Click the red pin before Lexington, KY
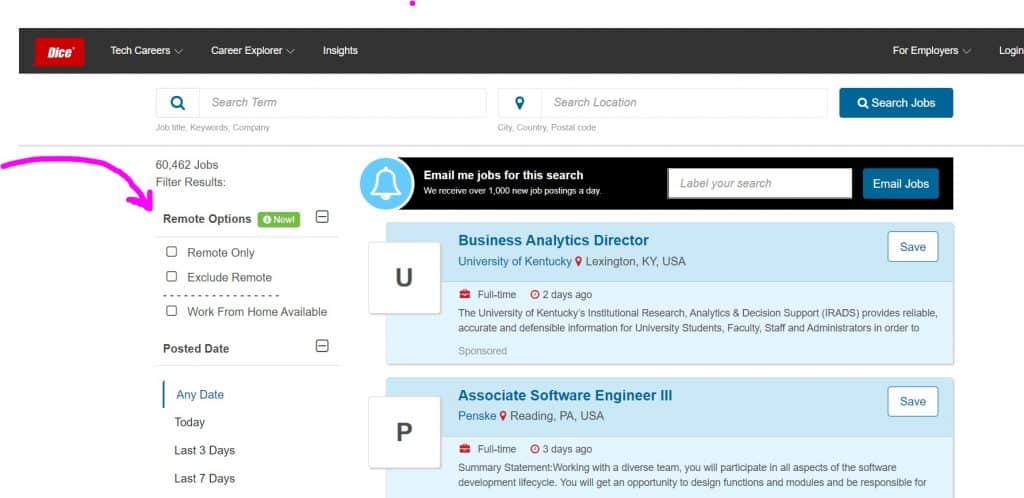1024x498 pixels. tap(578, 262)
